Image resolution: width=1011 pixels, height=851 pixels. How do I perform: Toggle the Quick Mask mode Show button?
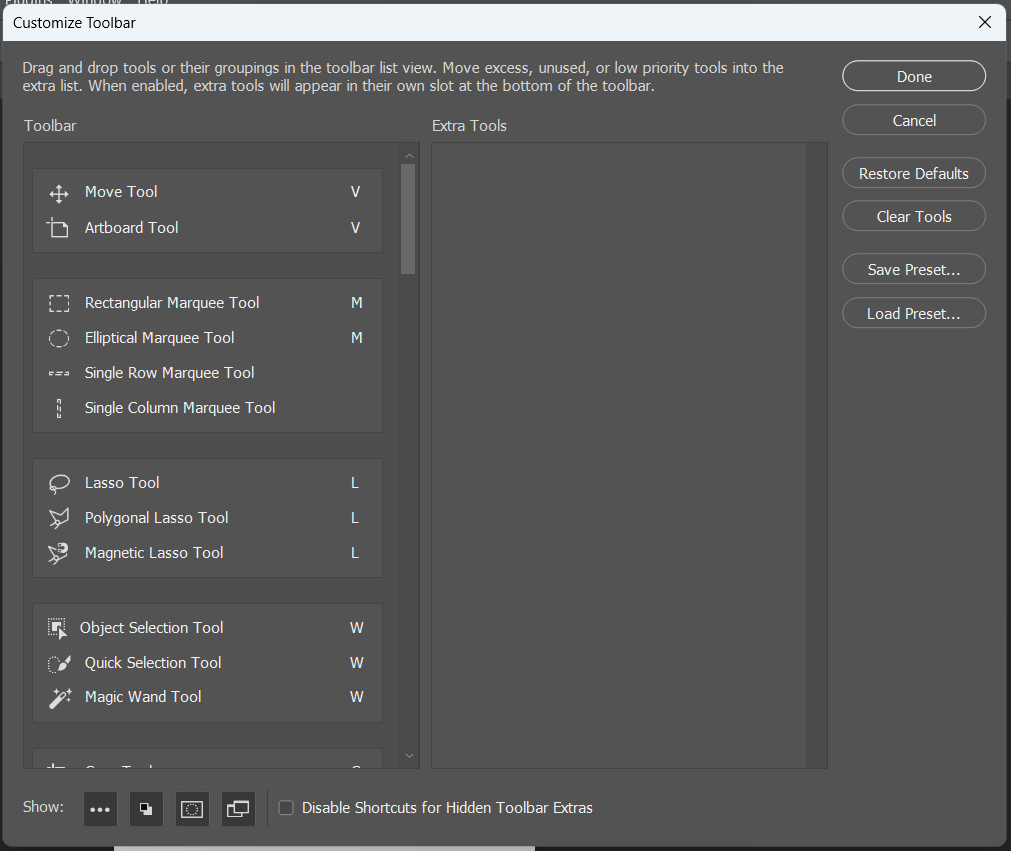coord(192,809)
